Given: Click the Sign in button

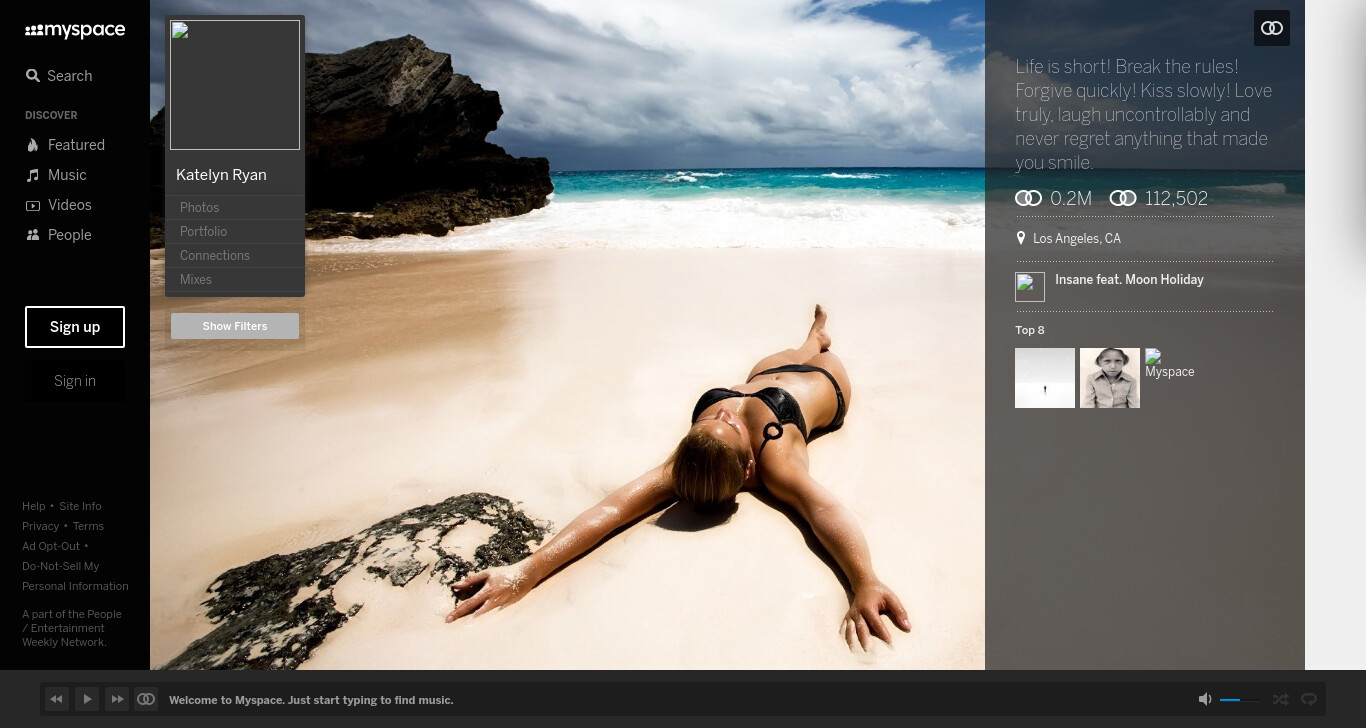Looking at the screenshot, I should [75, 381].
